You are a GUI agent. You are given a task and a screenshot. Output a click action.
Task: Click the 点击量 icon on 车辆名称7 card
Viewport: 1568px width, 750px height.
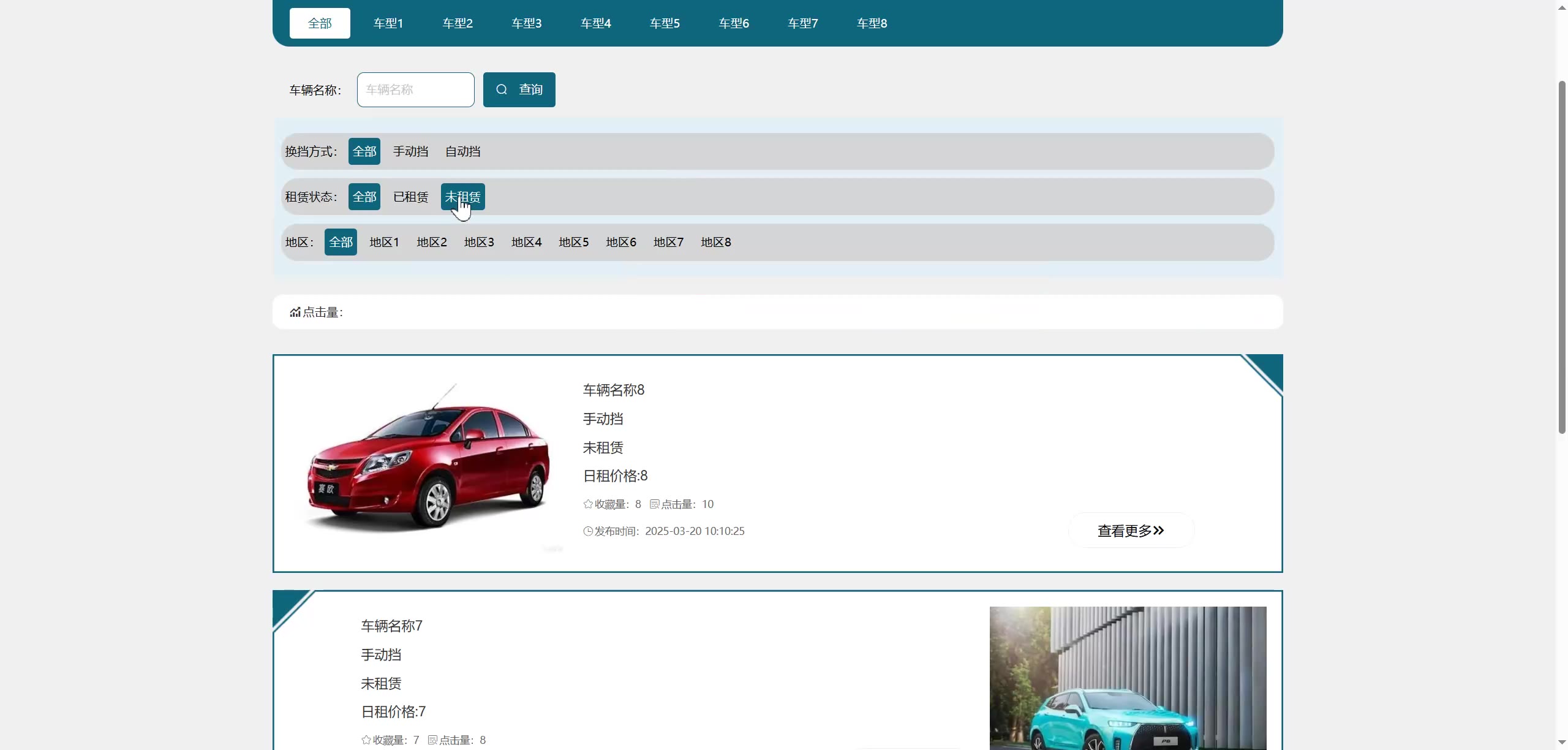(432, 740)
